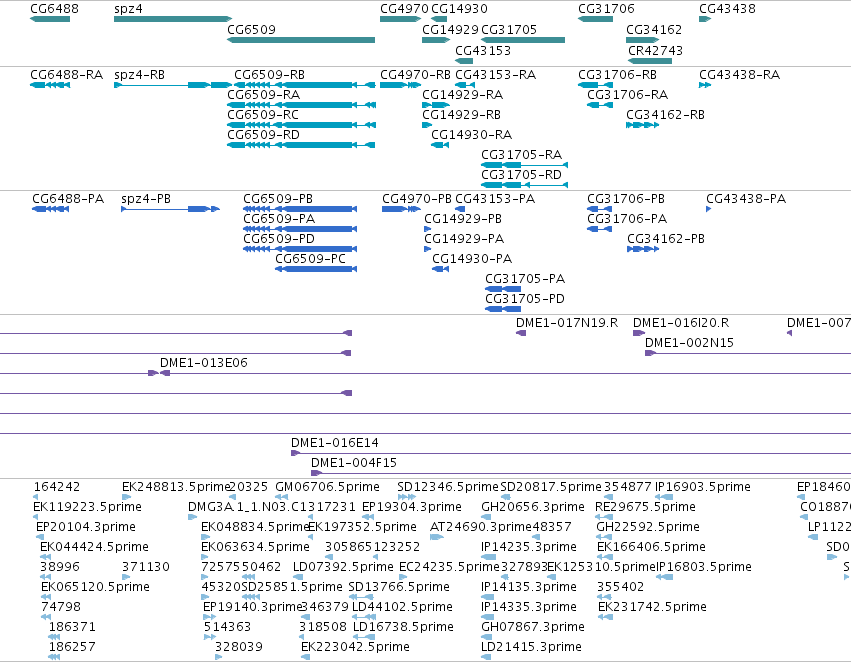
Task: Click the CG31705-RA transcript feature
Action: pyautogui.click(x=524, y=164)
